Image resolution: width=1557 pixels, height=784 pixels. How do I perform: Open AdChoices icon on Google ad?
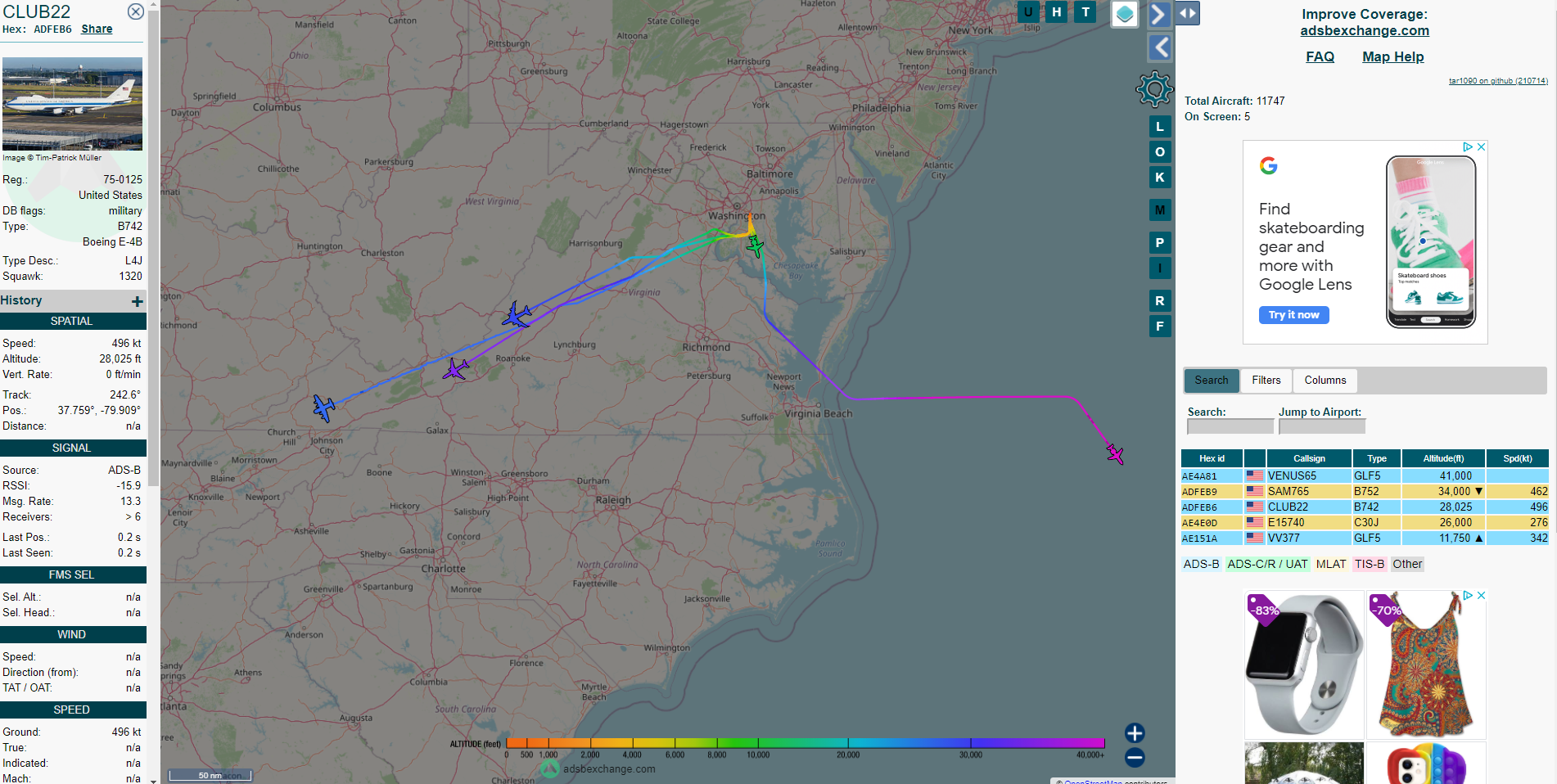[x=1468, y=146]
